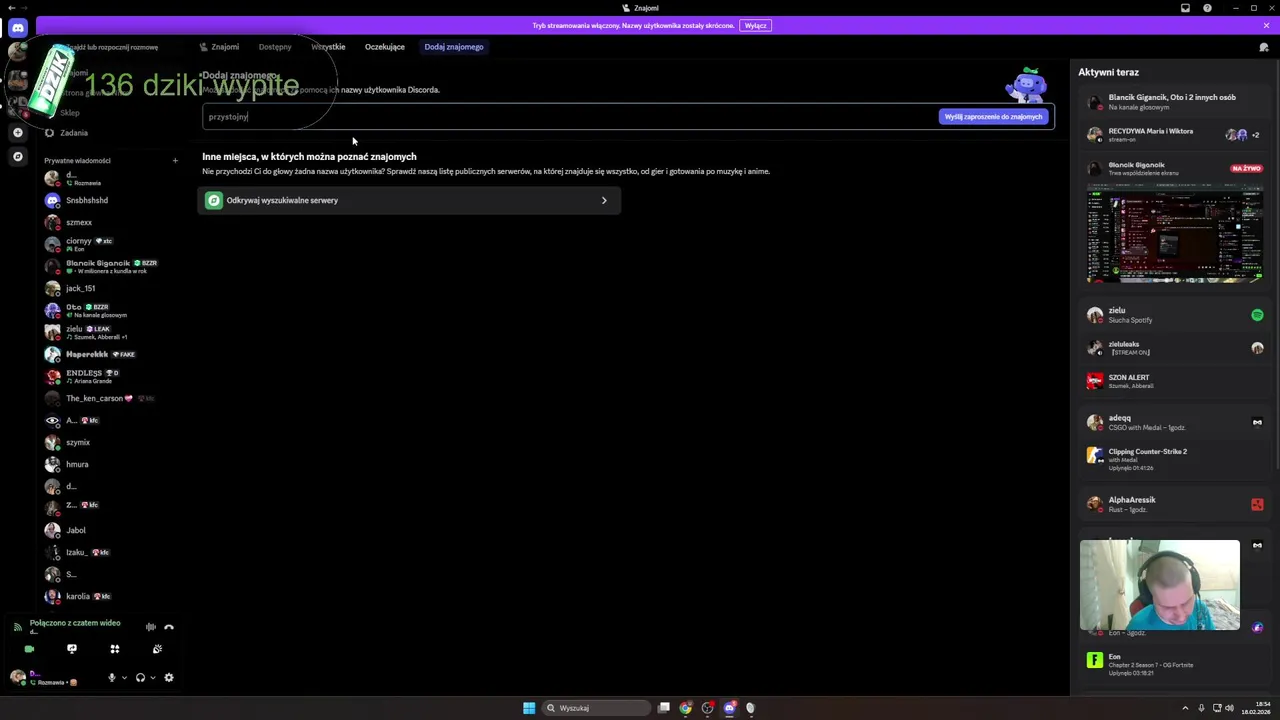Open the inbox icon in title bar

1185,8
